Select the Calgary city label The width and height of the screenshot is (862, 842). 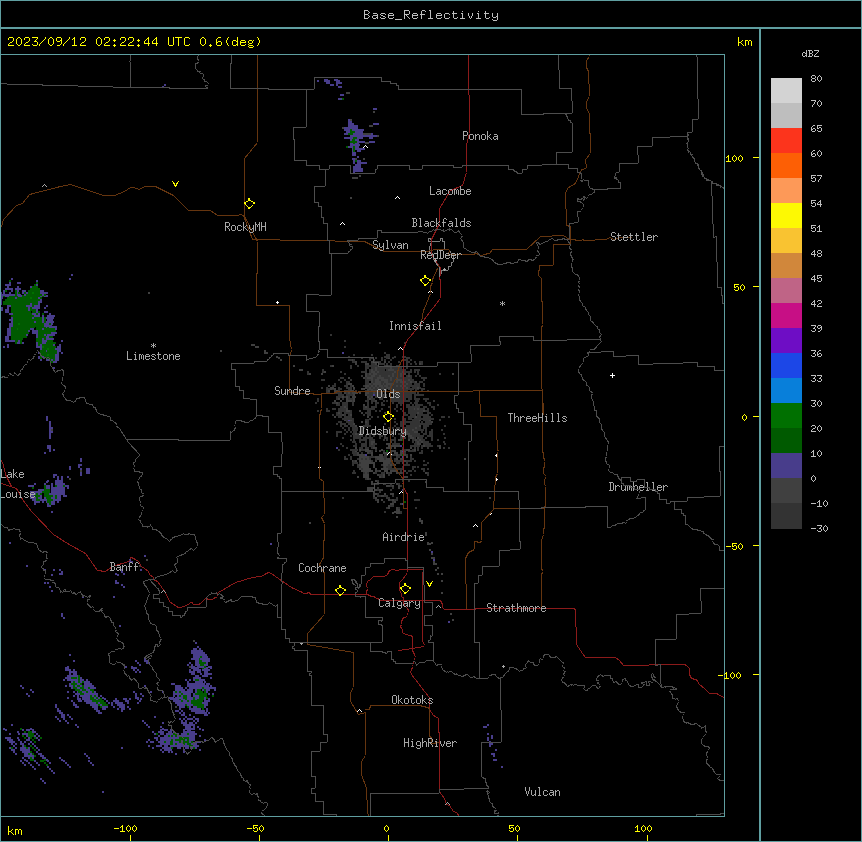tap(399, 603)
